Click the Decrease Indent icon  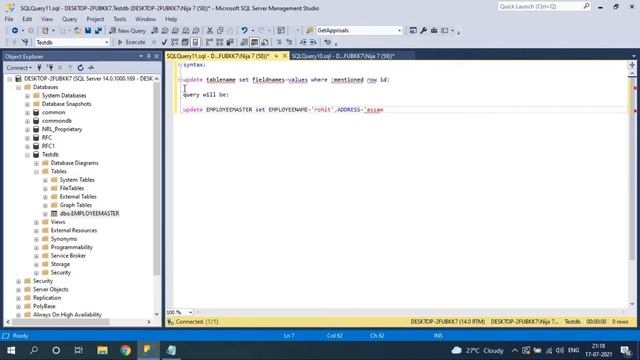point(303,42)
